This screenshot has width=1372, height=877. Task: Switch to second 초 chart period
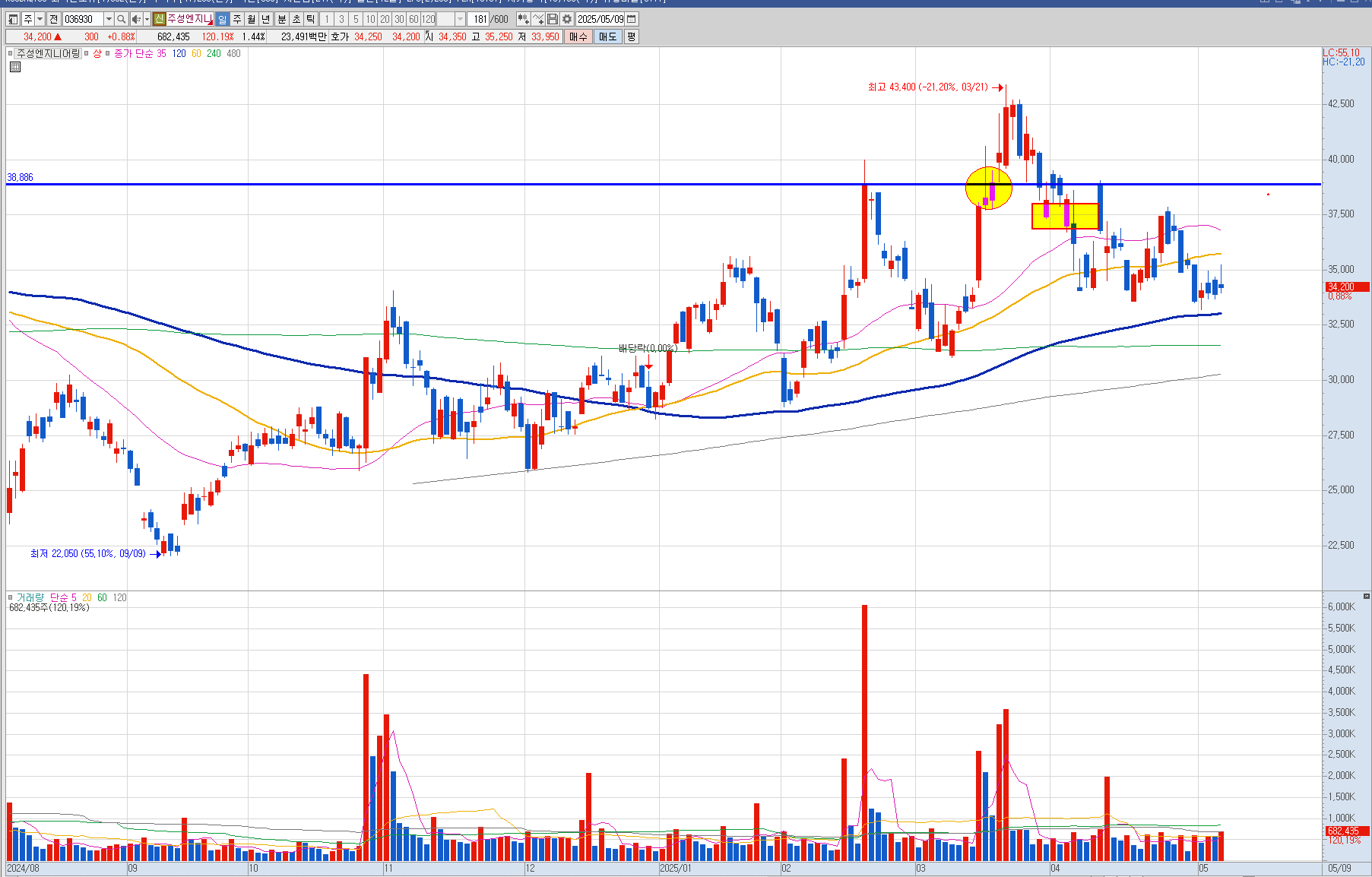coord(296,19)
